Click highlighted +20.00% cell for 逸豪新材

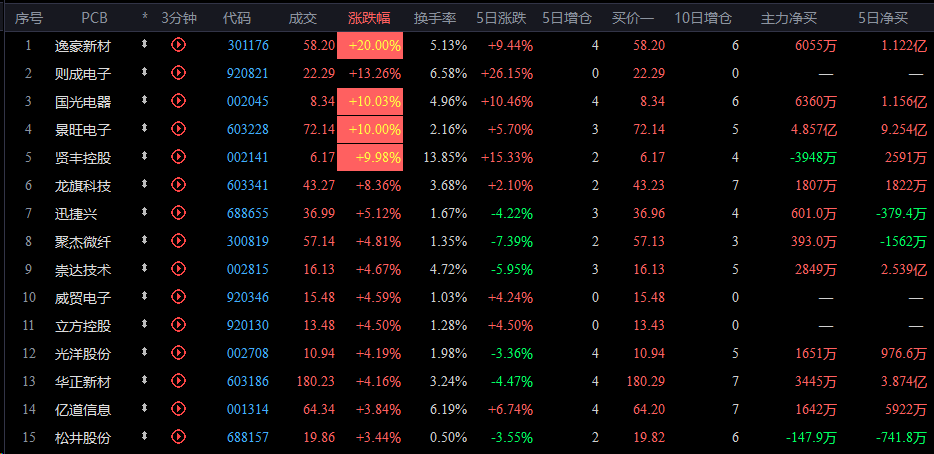(370, 45)
